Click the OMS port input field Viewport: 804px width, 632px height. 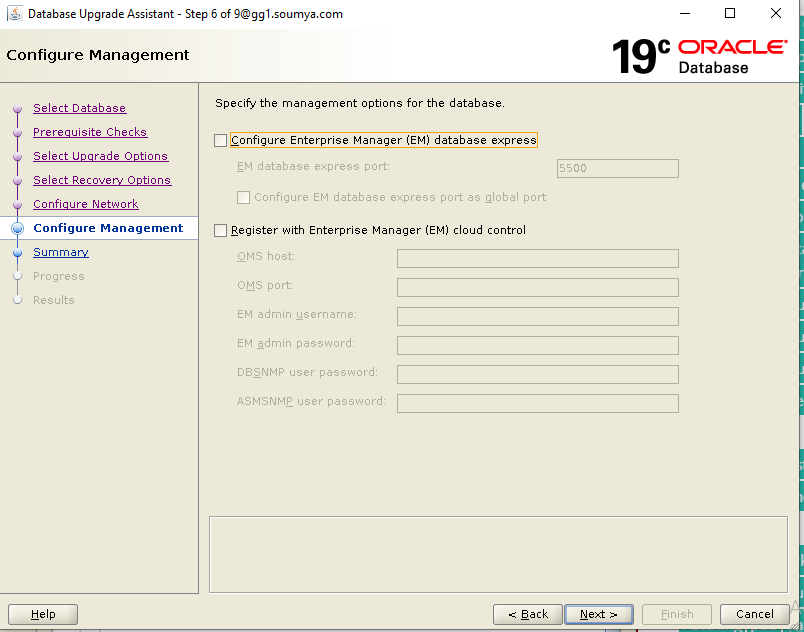[537, 287]
